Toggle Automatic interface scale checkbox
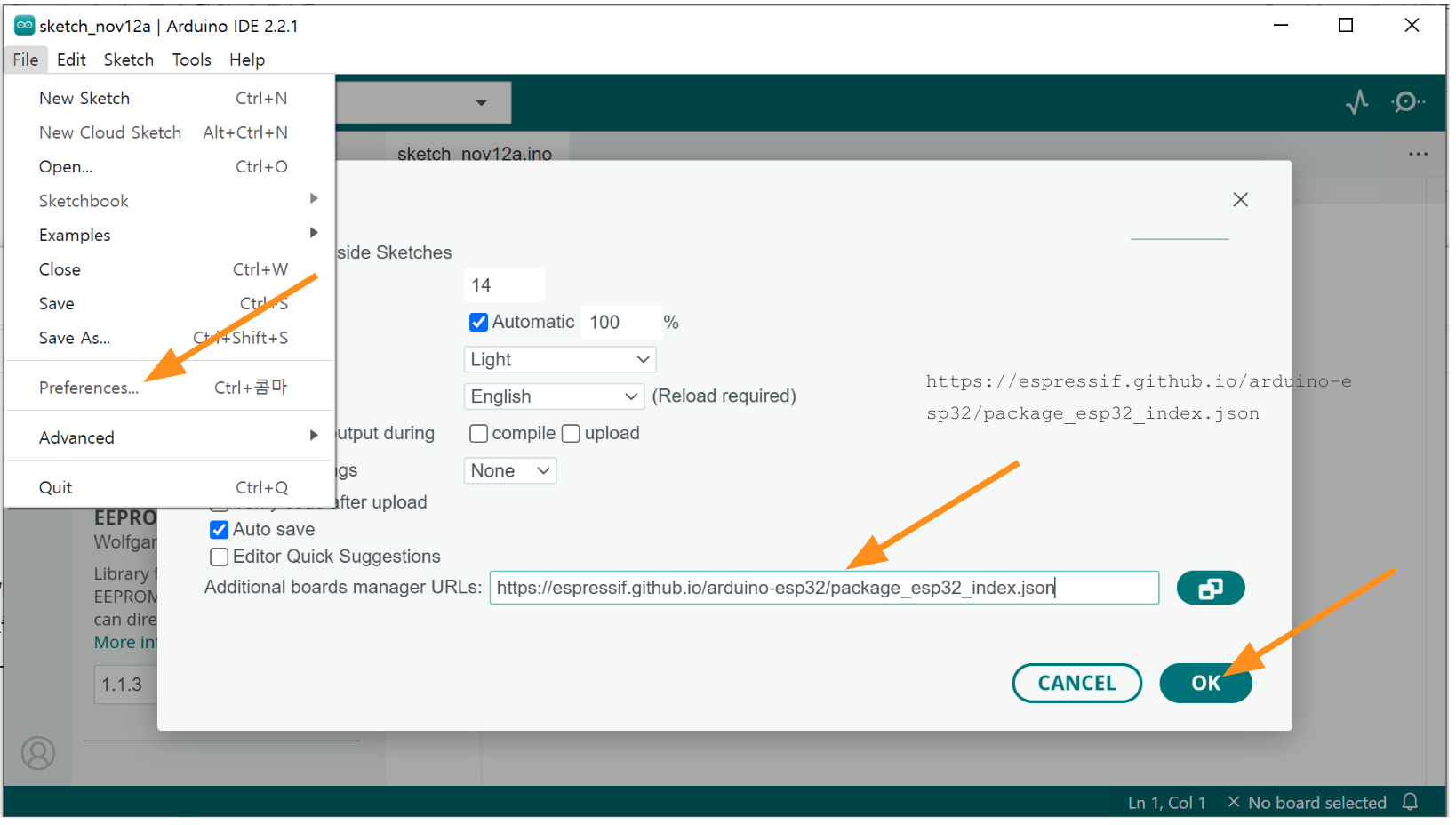The width and height of the screenshot is (1456, 825). click(478, 322)
